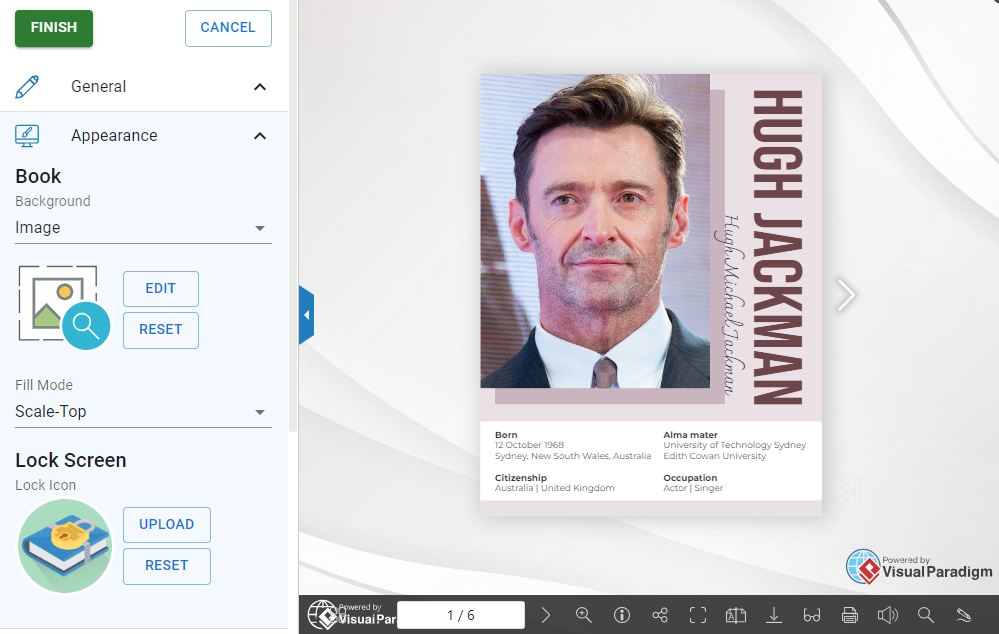Collapse the Appearance section
The image size is (999, 634).
point(260,136)
